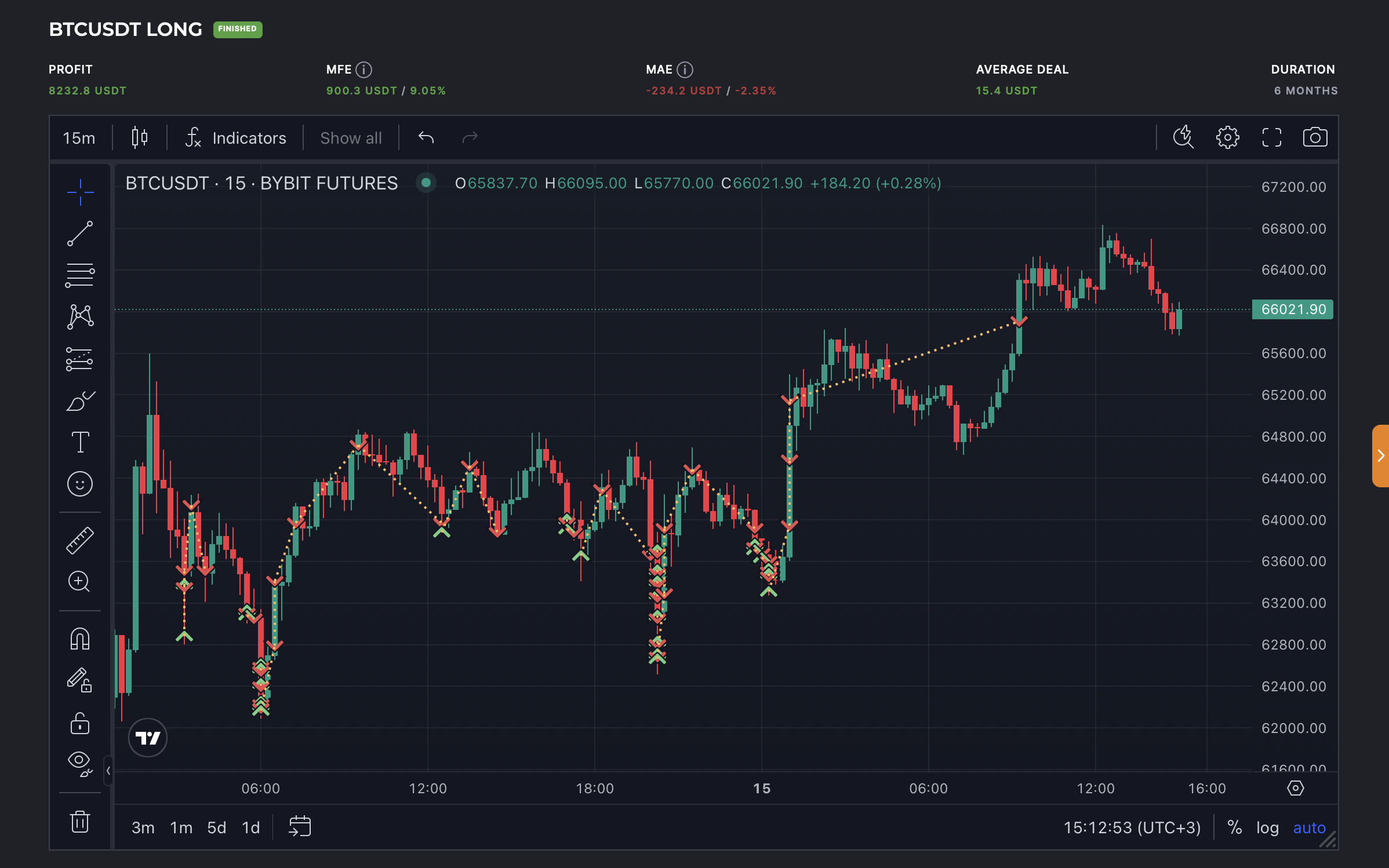Image resolution: width=1389 pixels, height=868 pixels.
Task: Collapse the drawing toolbar with side arrow
Action: coord(108,771)
